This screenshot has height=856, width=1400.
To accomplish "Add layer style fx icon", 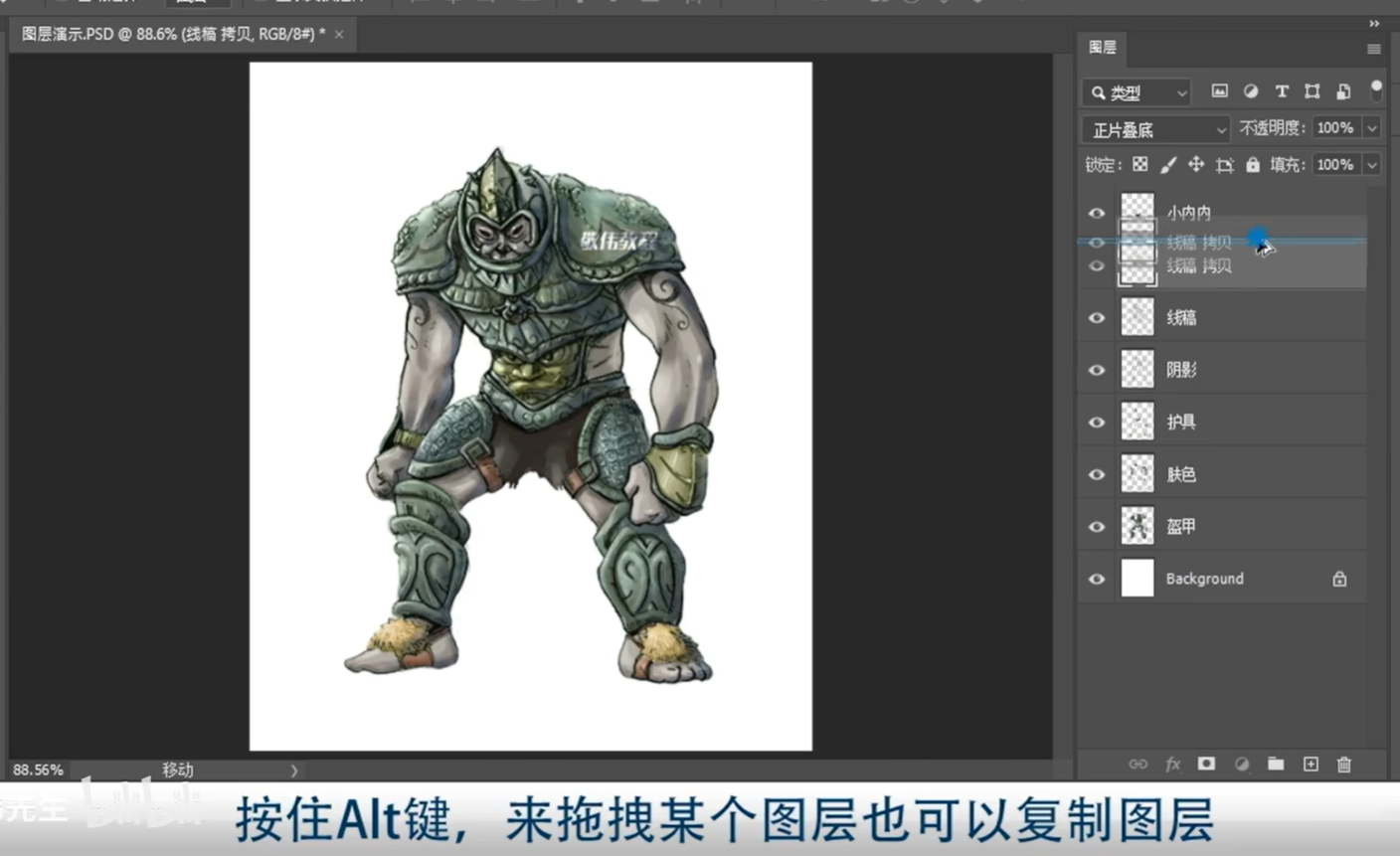I will click(x=1173, y=764).
